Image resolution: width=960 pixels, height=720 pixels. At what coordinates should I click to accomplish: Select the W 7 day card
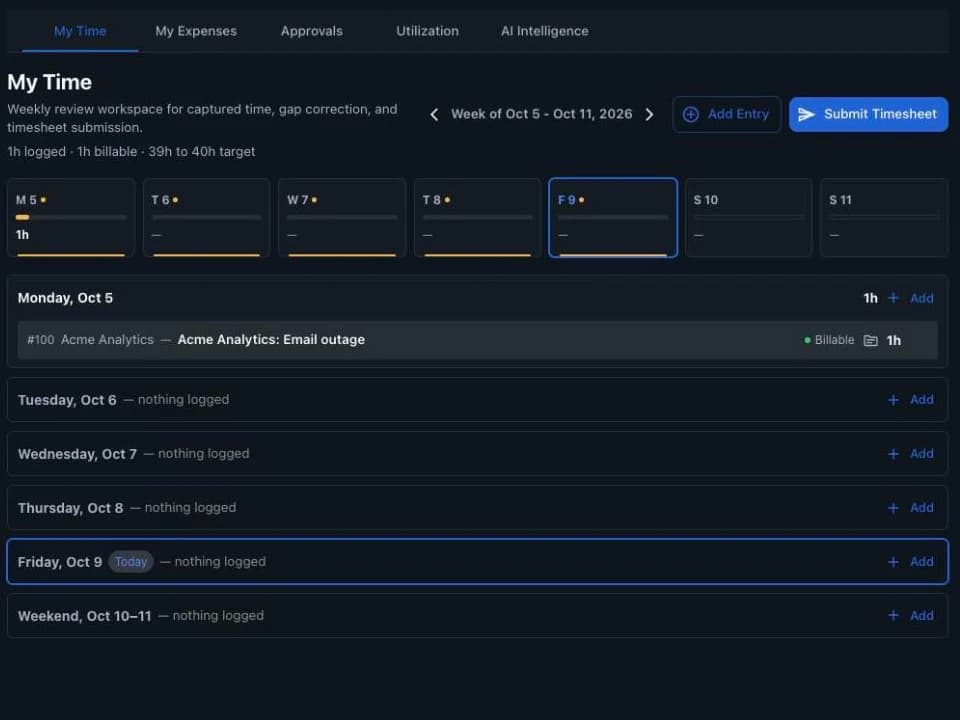coord(342,218)
